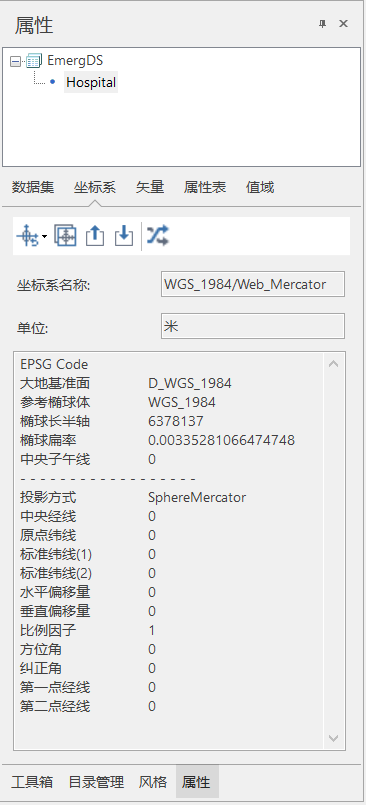Open the 值域 tab
The height and width of the screenshot is (805, 366).
click(260, 187)
